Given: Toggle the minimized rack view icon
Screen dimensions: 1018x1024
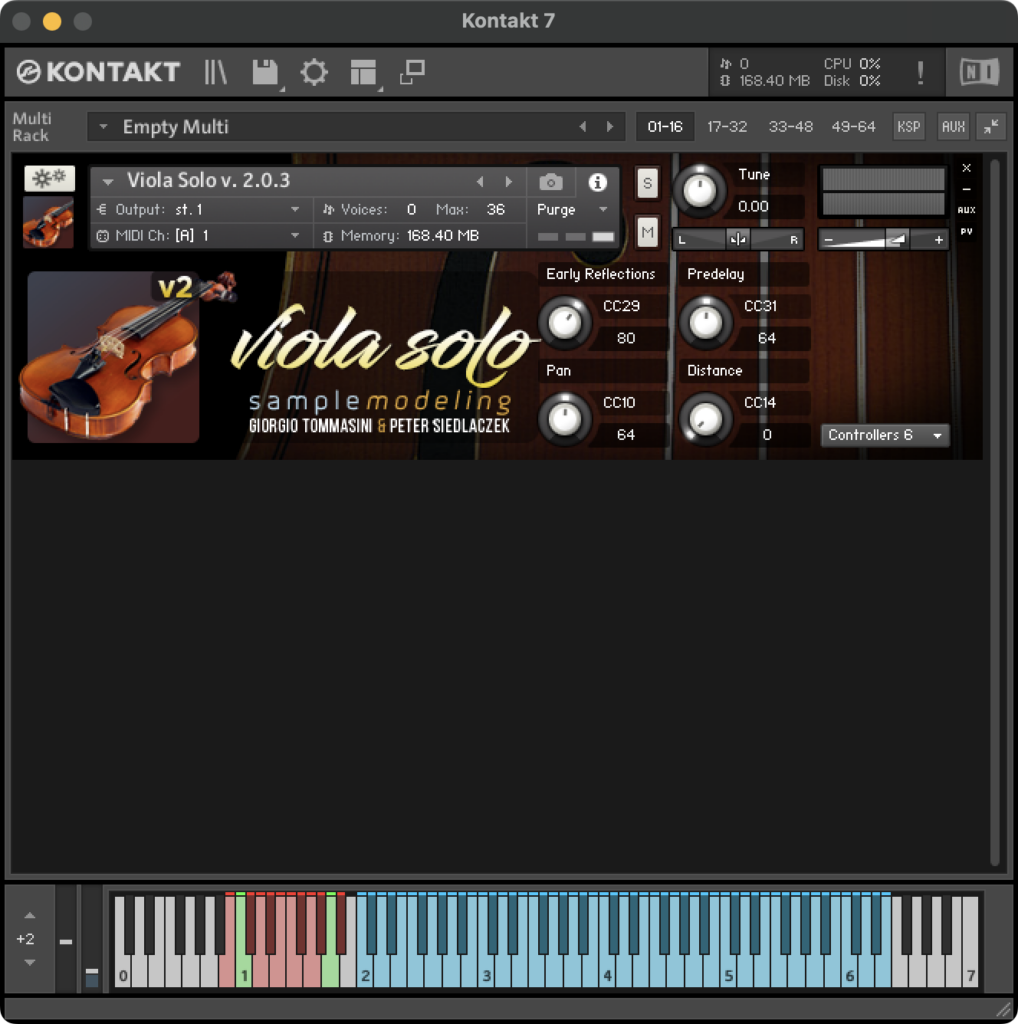Looking at the screenshot, I should tap(413, 72).
